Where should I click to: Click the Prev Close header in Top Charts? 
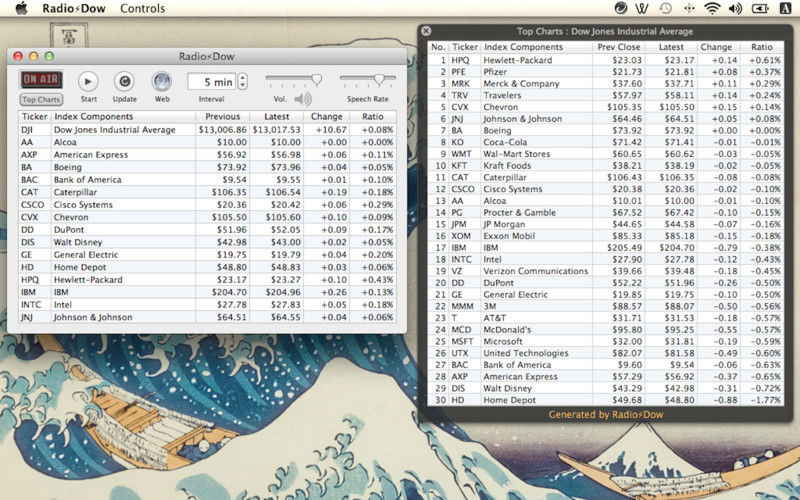pyautogui.click(x=618, y=47)
